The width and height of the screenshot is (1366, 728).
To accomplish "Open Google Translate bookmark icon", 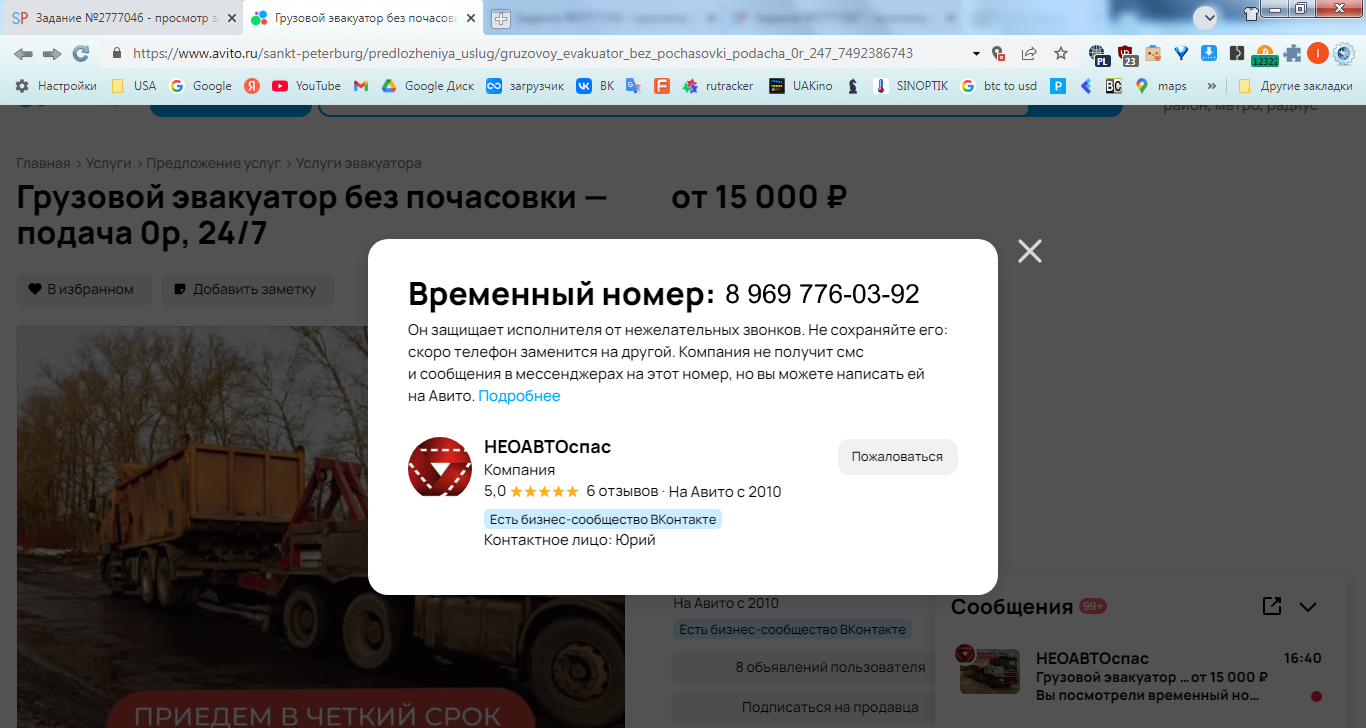I will tap(633, 86).
